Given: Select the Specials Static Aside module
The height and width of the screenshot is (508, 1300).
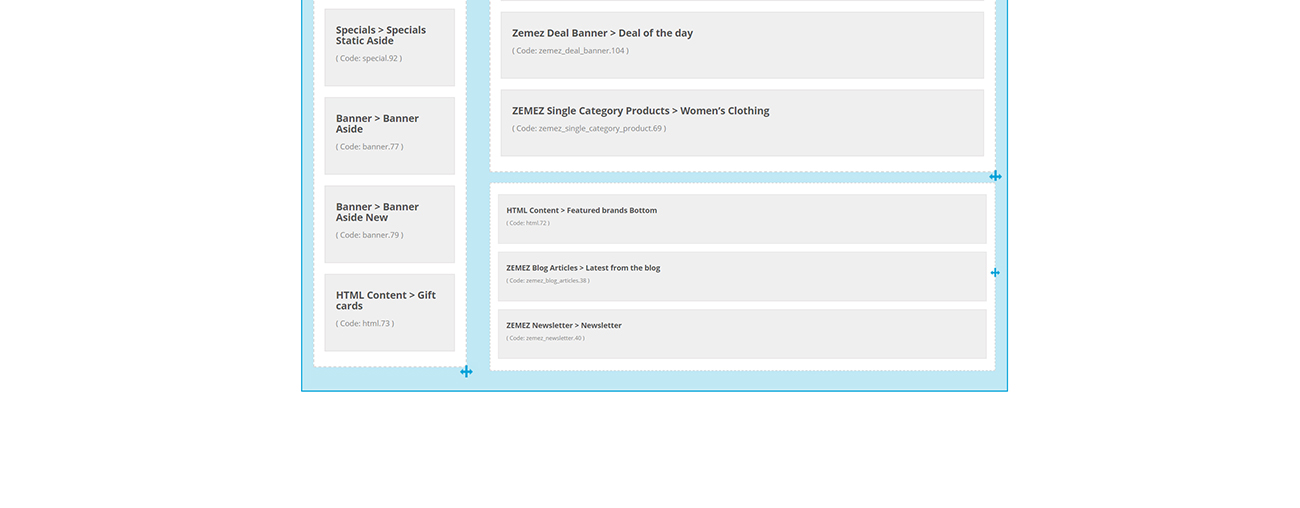Looking at the screenshot, I should [x=389, y=47].
